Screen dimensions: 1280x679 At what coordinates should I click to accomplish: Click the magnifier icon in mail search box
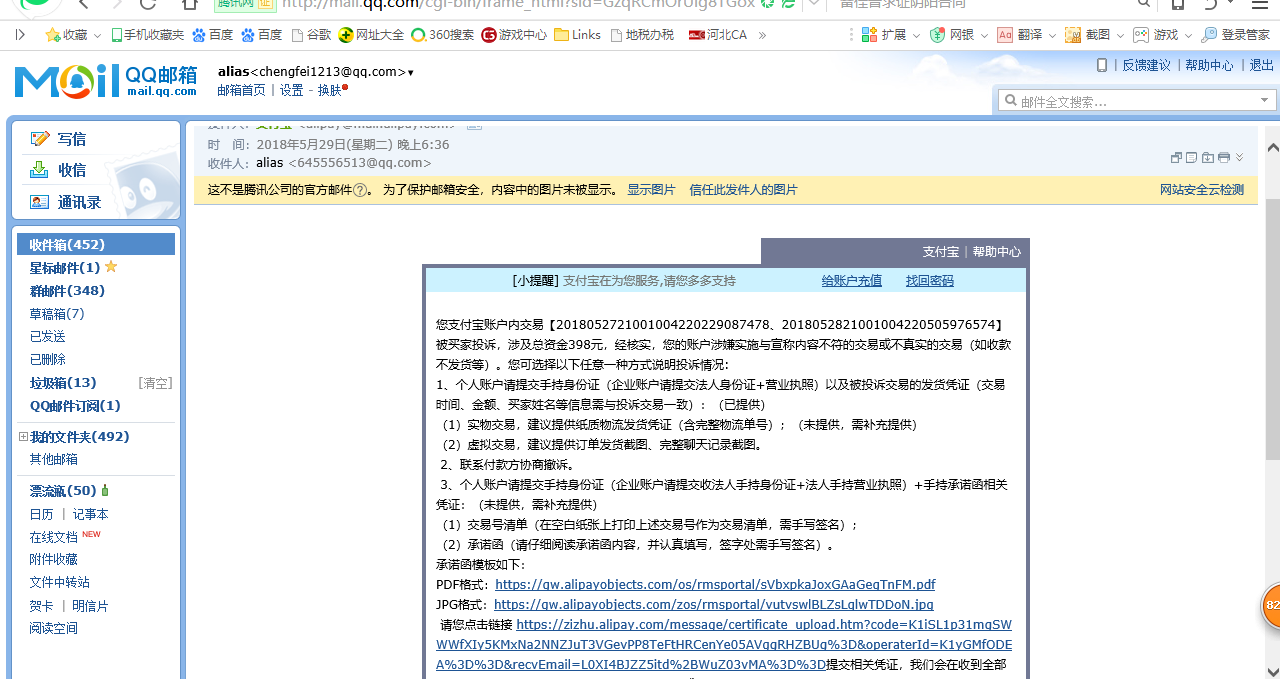(x=1010, y=101)
